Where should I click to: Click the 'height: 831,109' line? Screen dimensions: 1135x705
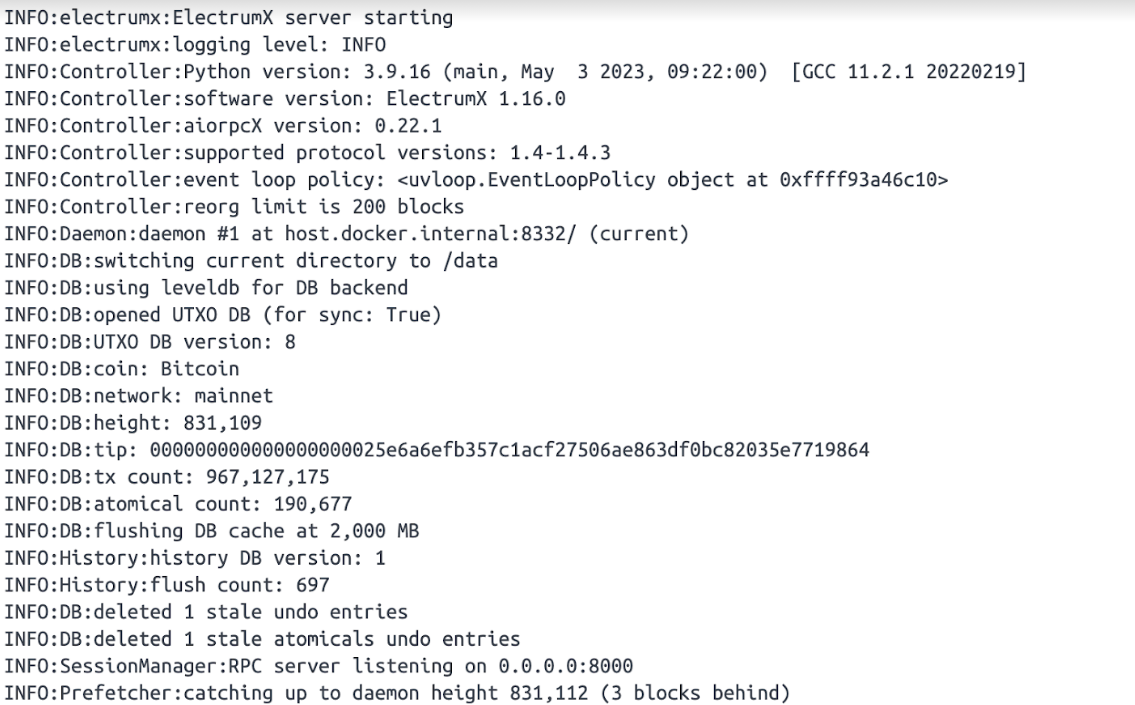tap(133, 423)
